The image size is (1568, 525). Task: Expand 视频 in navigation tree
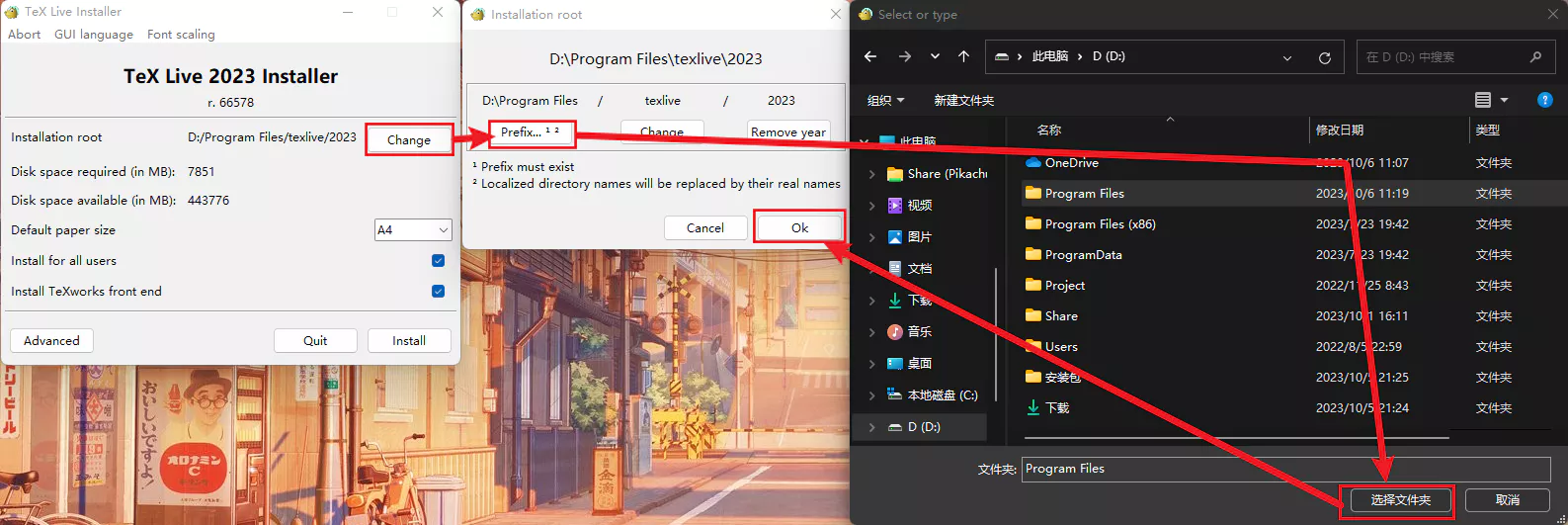(x=871, y=206)
